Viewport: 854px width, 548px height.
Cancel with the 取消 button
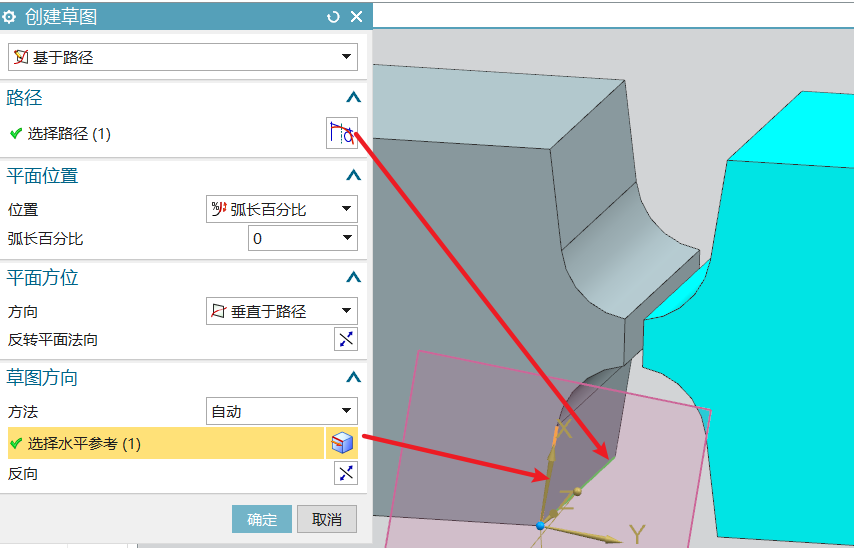coord(327,519)
